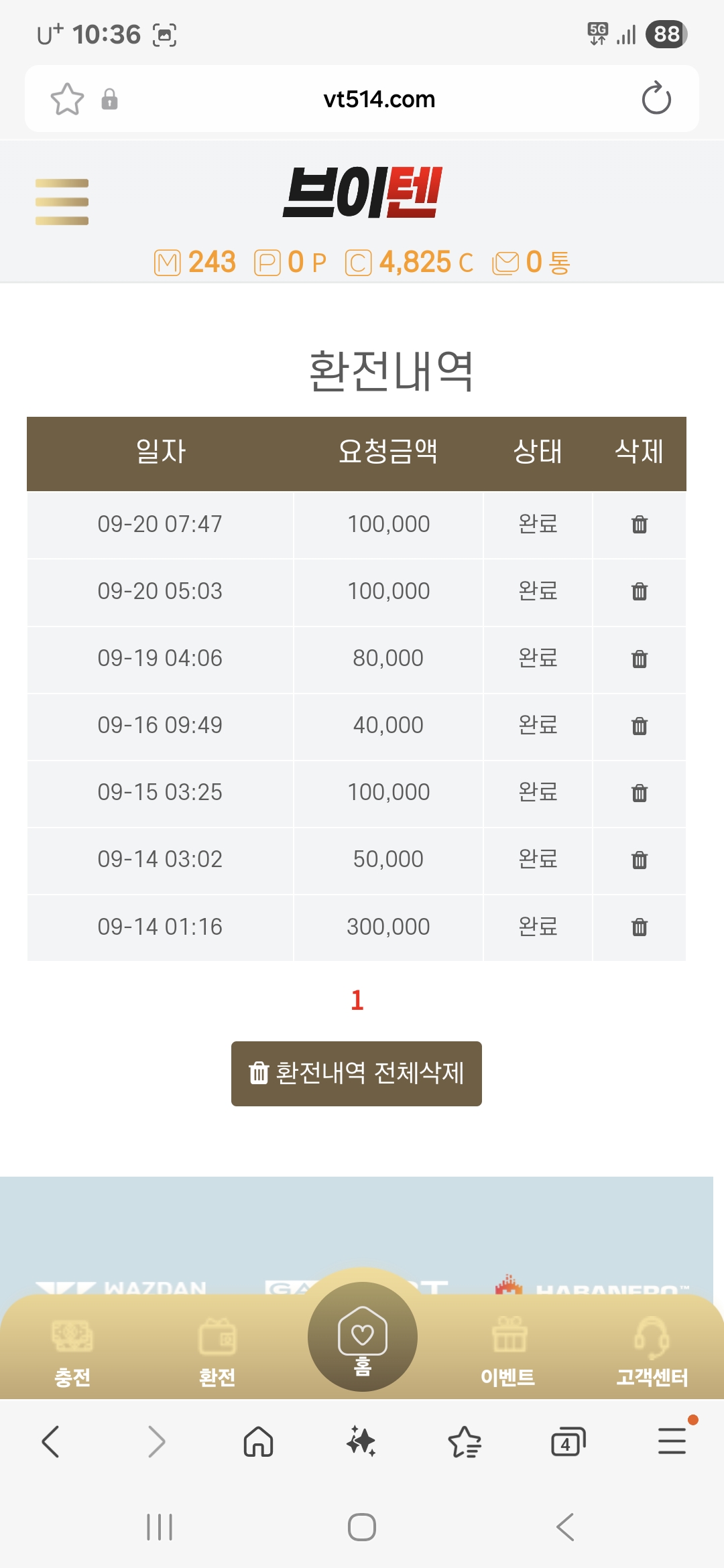Open the browser tabs counter showing 4
The height and width of the screenshot is (1568, 724).
tap(568, 1441)
